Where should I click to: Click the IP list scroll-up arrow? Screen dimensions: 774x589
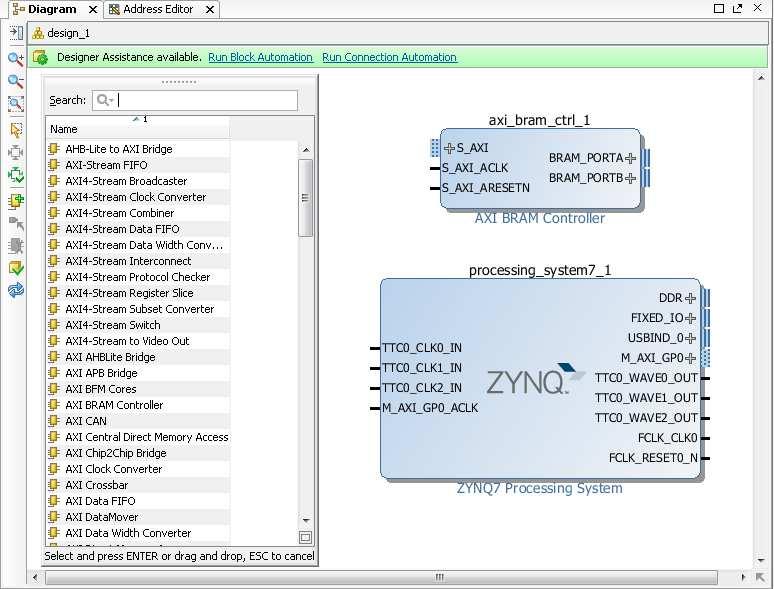click(x=306, y=150)
